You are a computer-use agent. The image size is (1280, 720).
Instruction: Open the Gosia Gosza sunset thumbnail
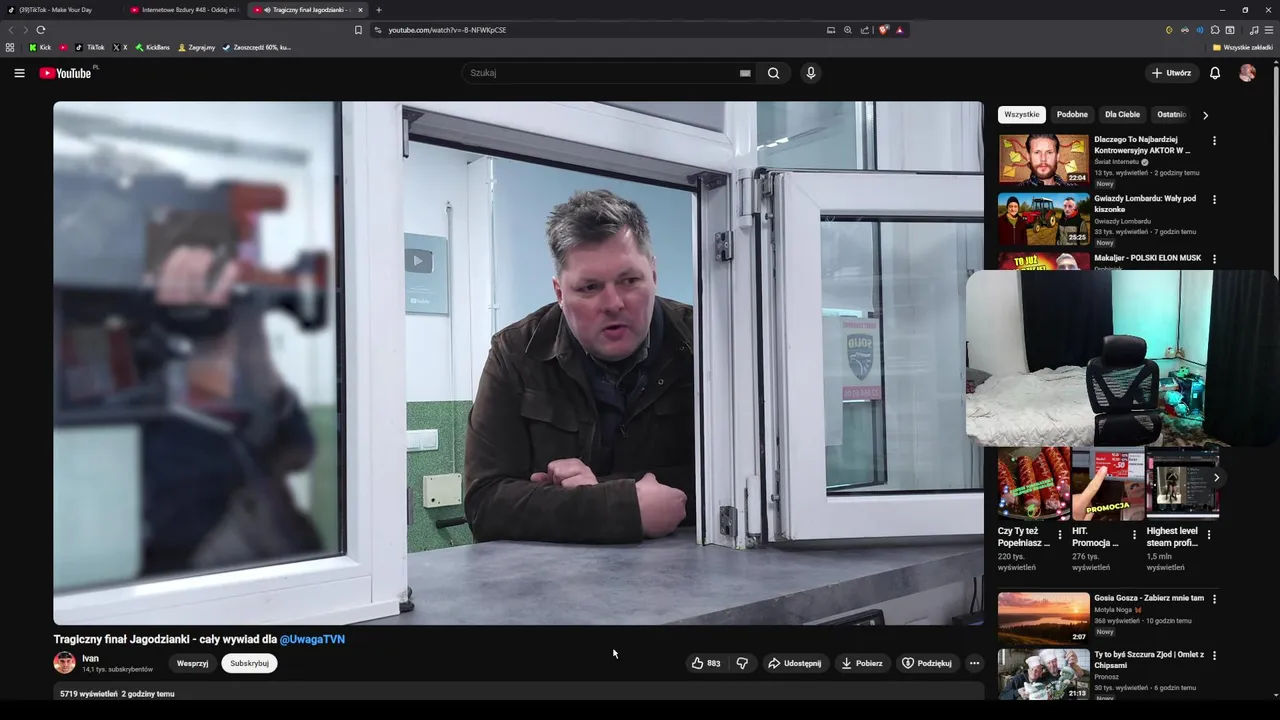click(x=1043, y=618)
